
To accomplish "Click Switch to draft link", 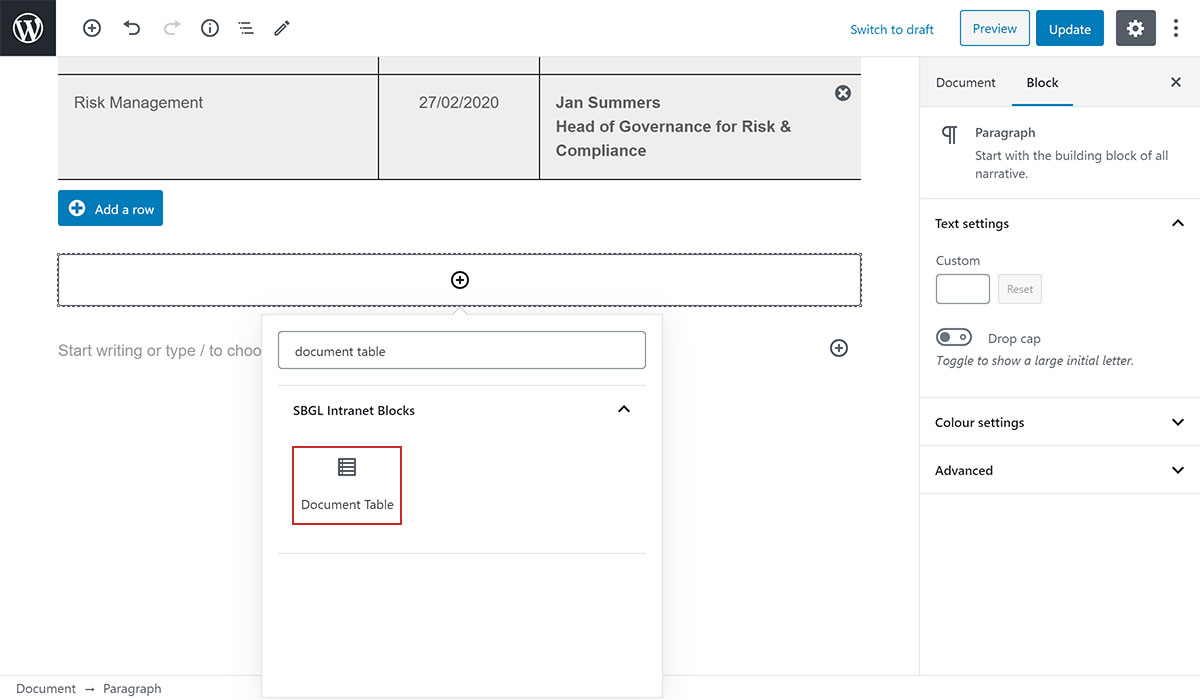I will click(892, 29).
